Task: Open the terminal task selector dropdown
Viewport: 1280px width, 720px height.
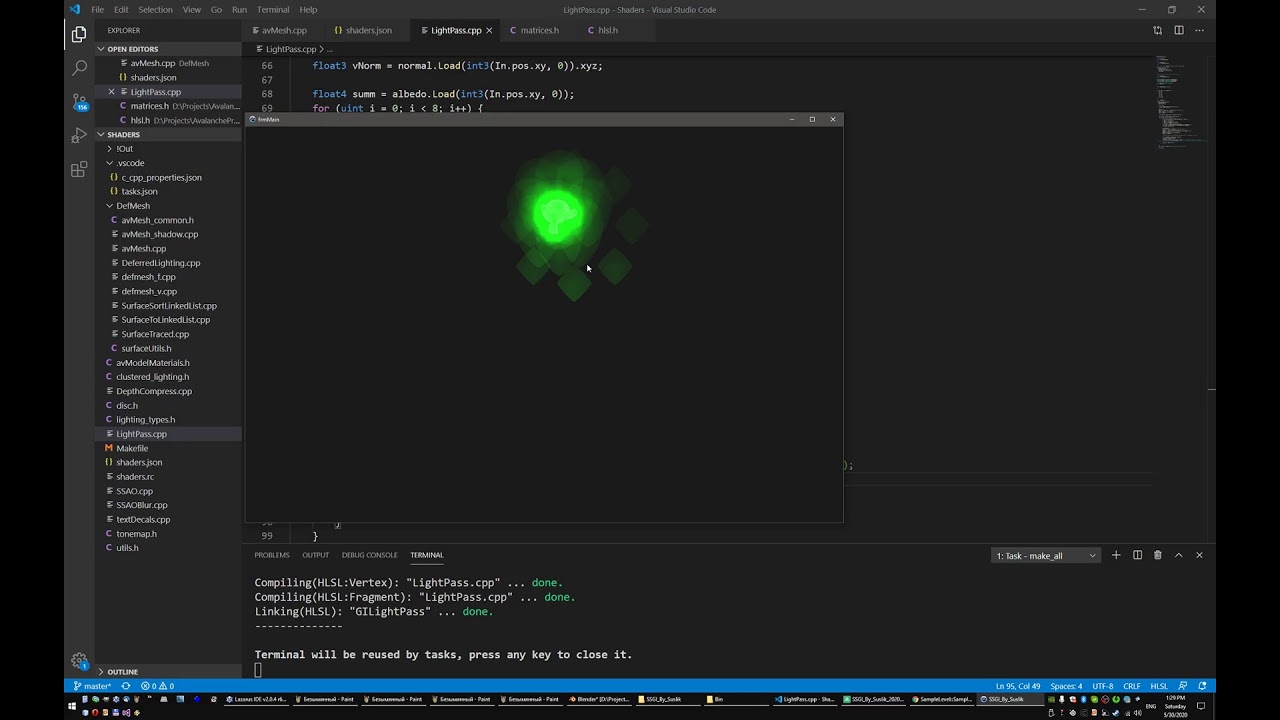Action: [1046, 555]
